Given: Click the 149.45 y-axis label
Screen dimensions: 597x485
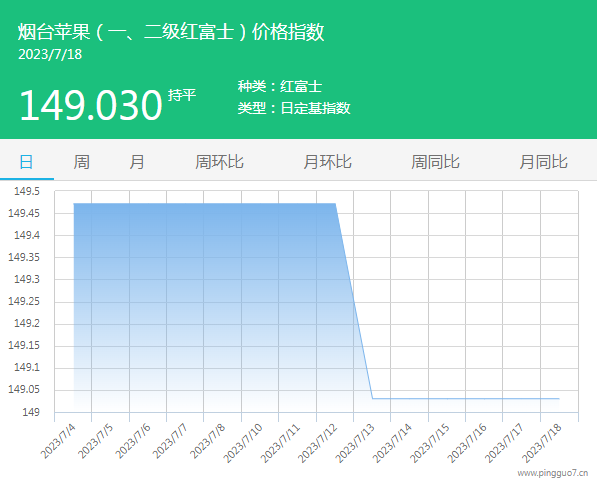Looking at the screenshot, I should pyautogui.click(x=24, y=213).
